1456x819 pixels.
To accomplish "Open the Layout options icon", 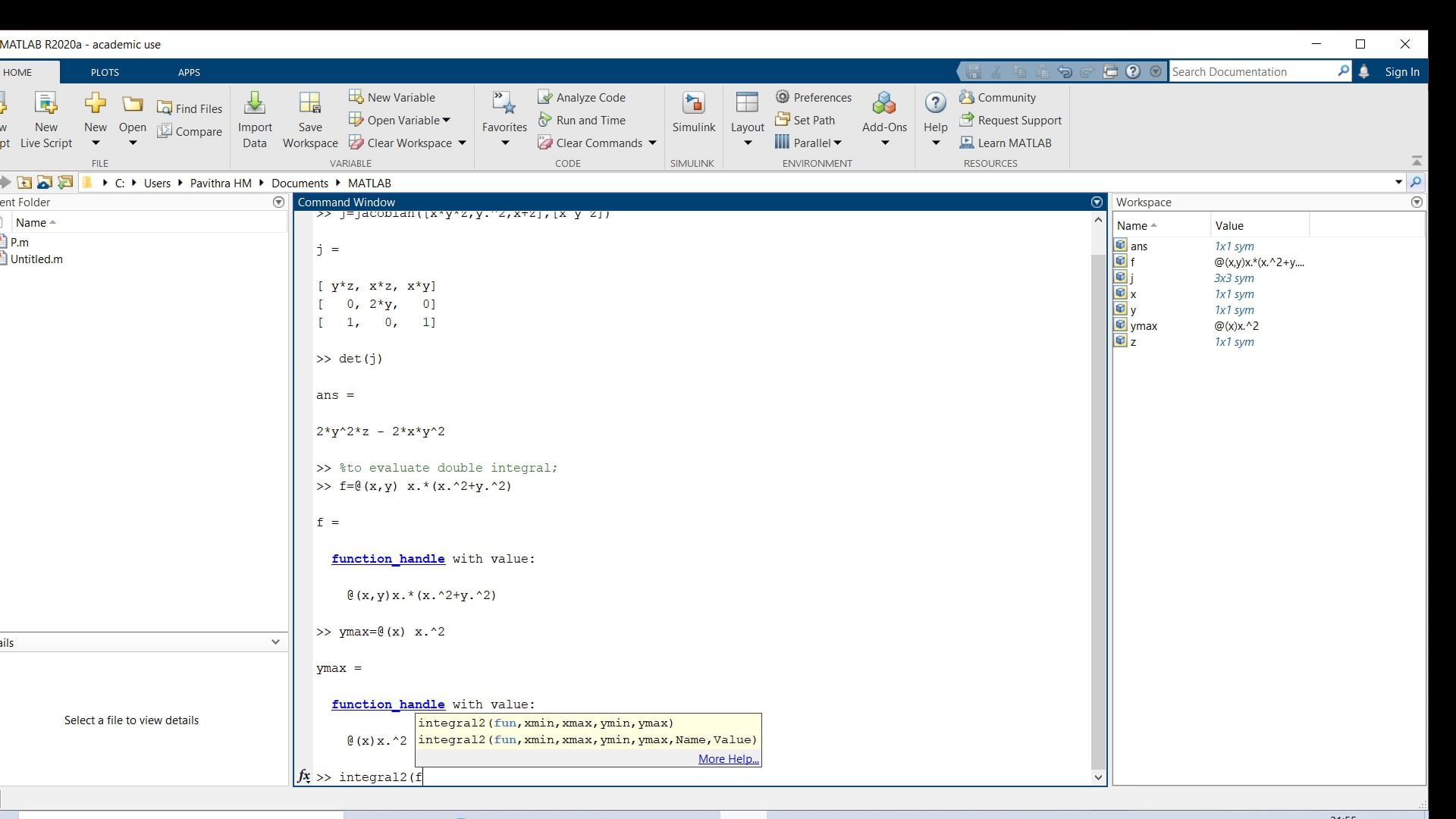I will [747, 114].
